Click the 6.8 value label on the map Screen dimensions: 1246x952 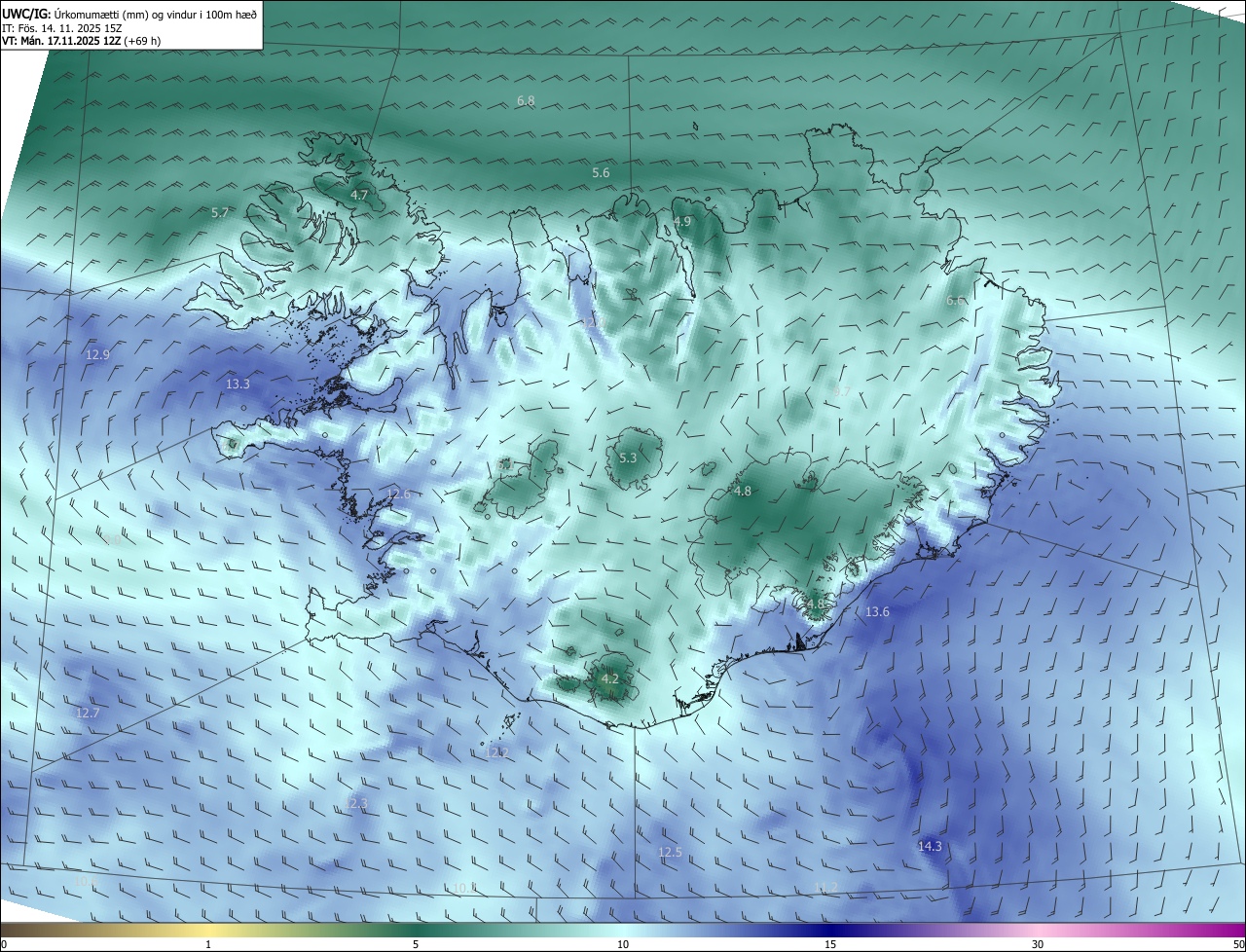(x=526, y=101)
